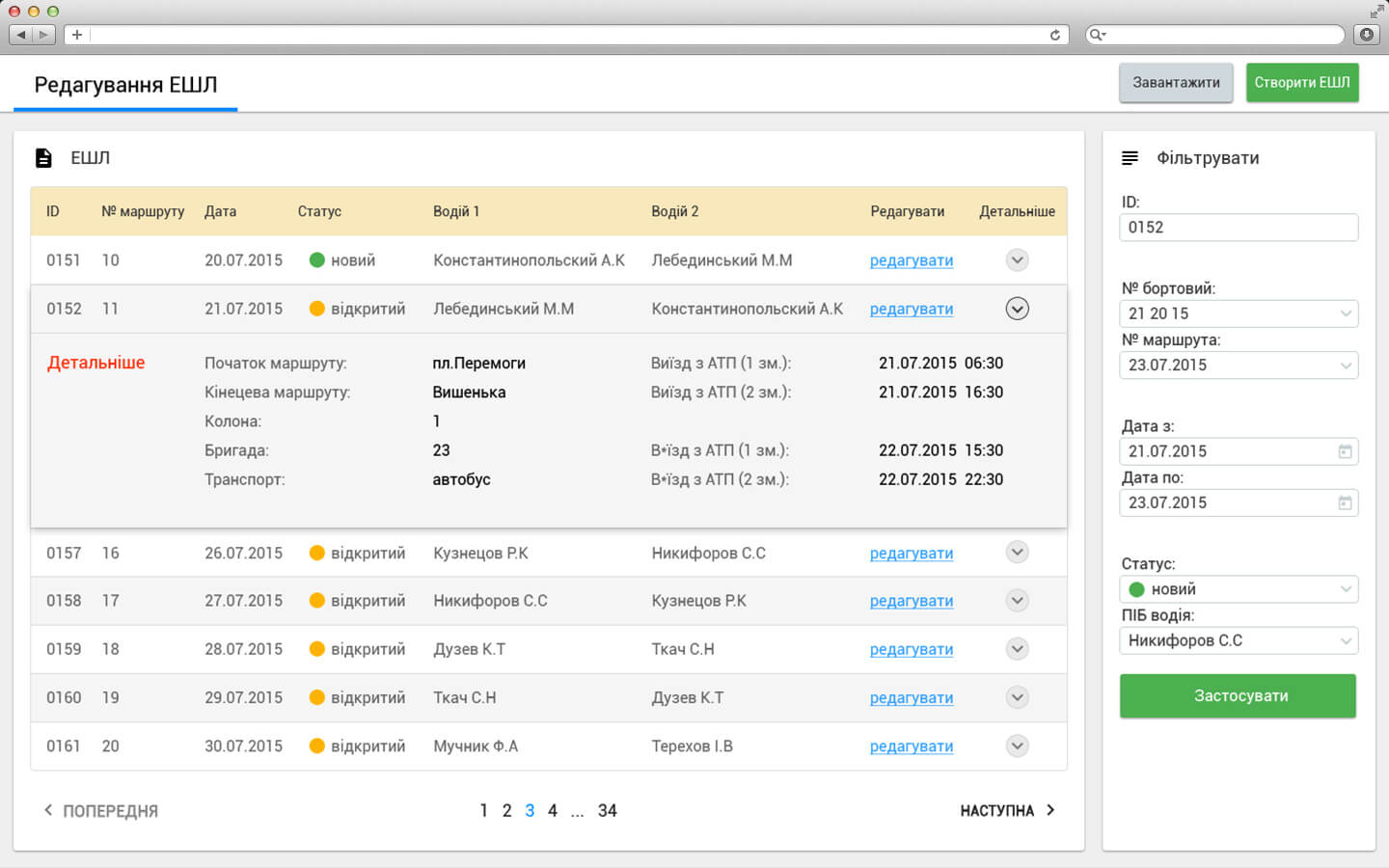Viewport: 1389px width, 868px height.
Task: Click редагувати link for row 0161
Action: click(x=912, y=746)
